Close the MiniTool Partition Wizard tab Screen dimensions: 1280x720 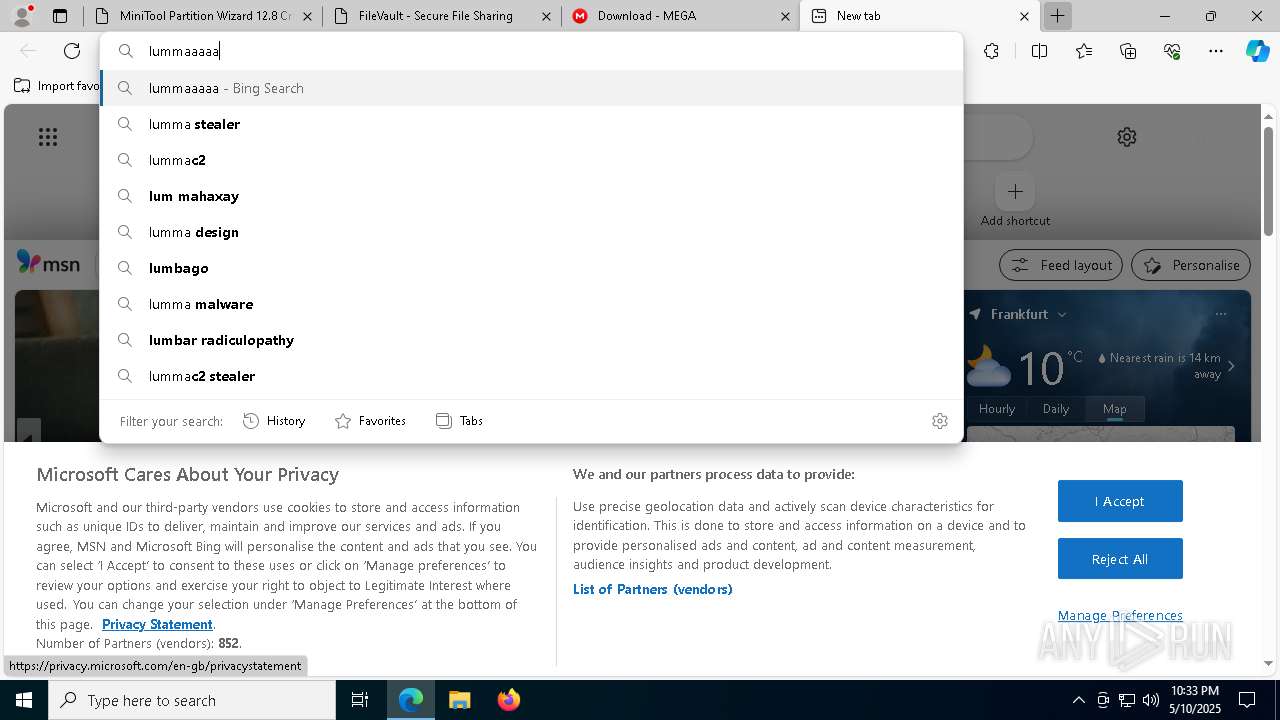click(x=307, y=16)
